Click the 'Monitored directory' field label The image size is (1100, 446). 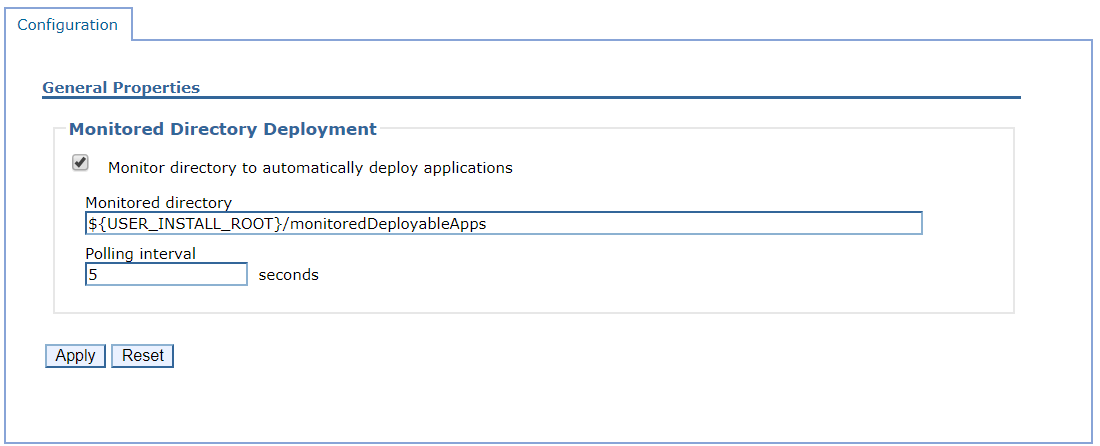[159, 203]
